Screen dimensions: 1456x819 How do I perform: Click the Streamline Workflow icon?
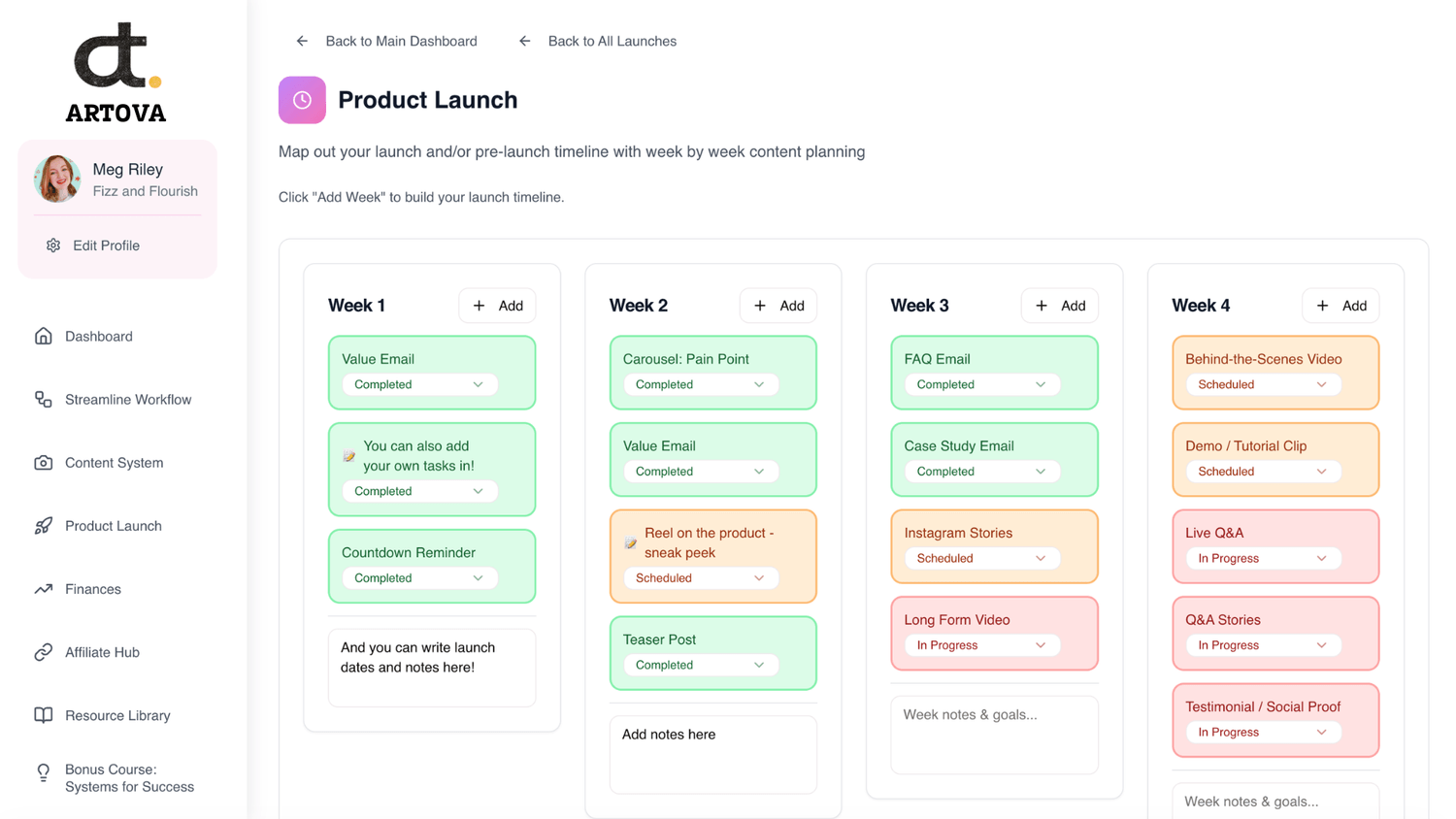pos(43,400)
